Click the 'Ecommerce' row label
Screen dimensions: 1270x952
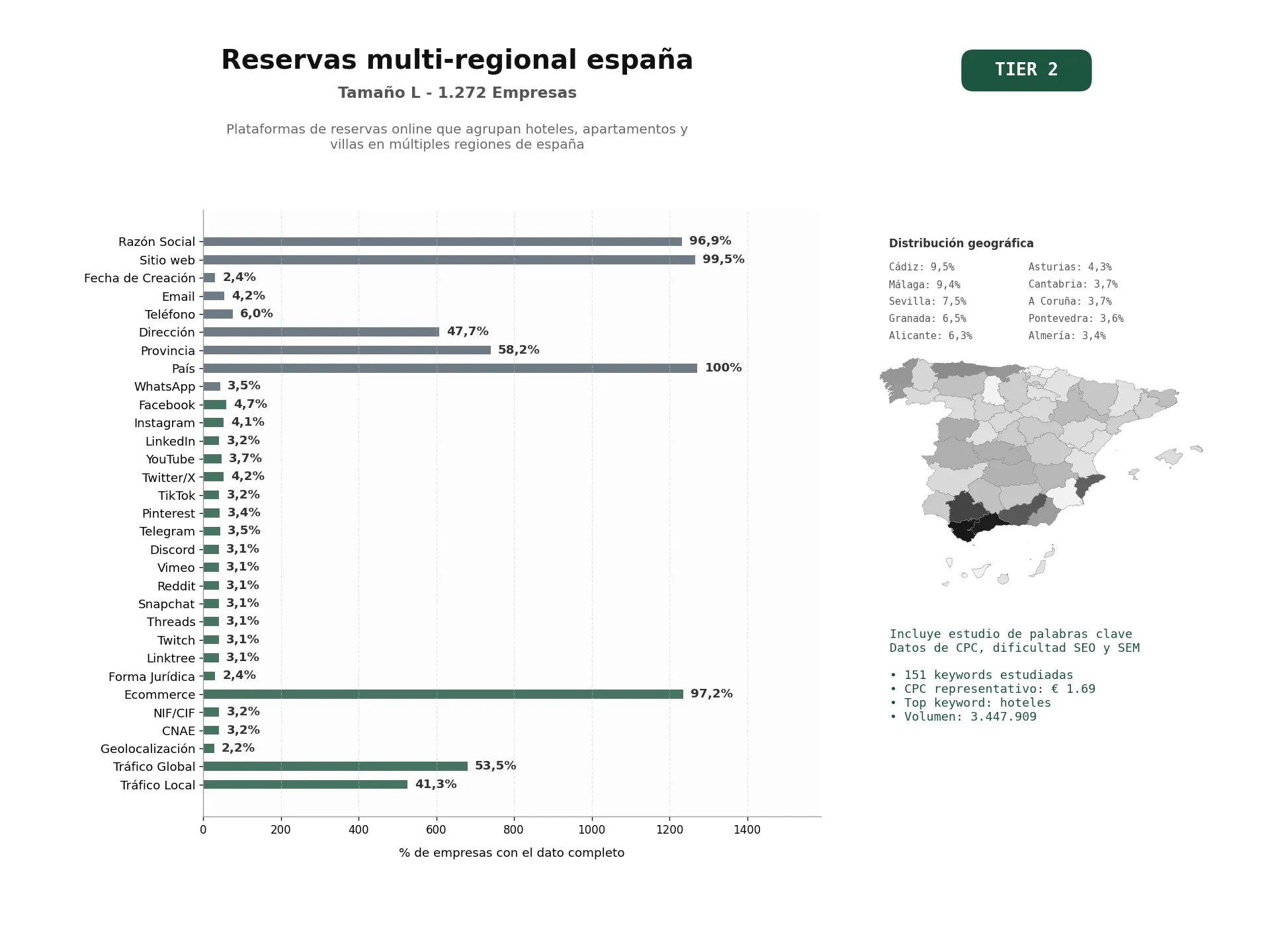(160, 694)
